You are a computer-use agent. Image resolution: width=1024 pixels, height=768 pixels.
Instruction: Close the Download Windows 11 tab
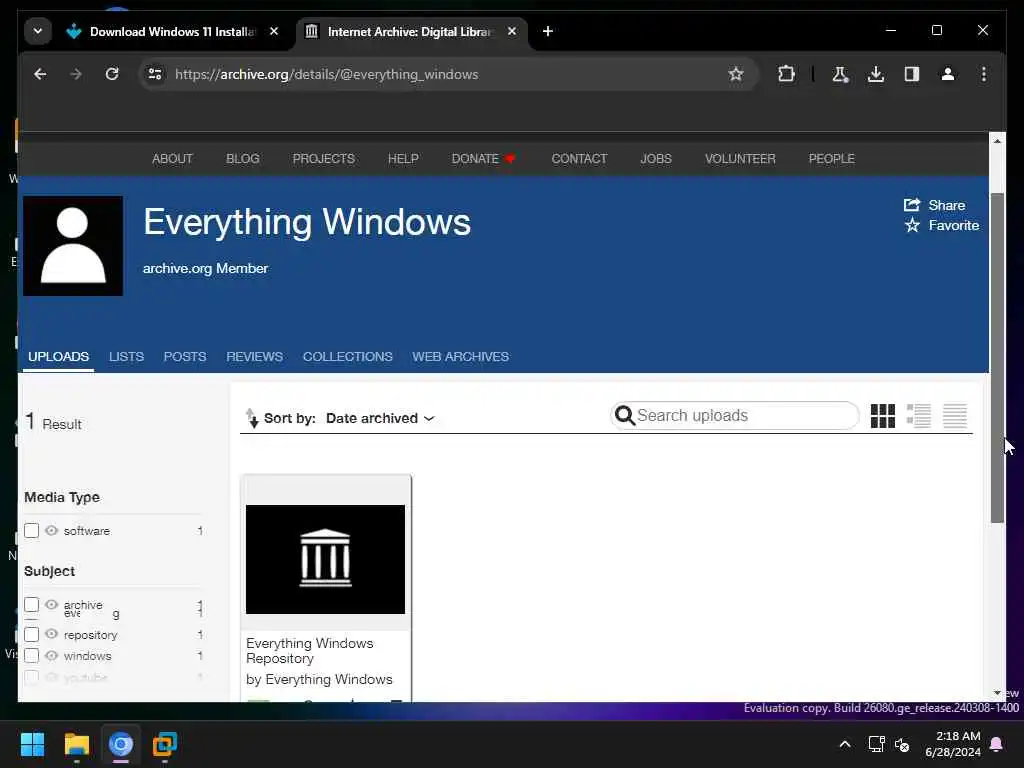[x=274, y=31]
